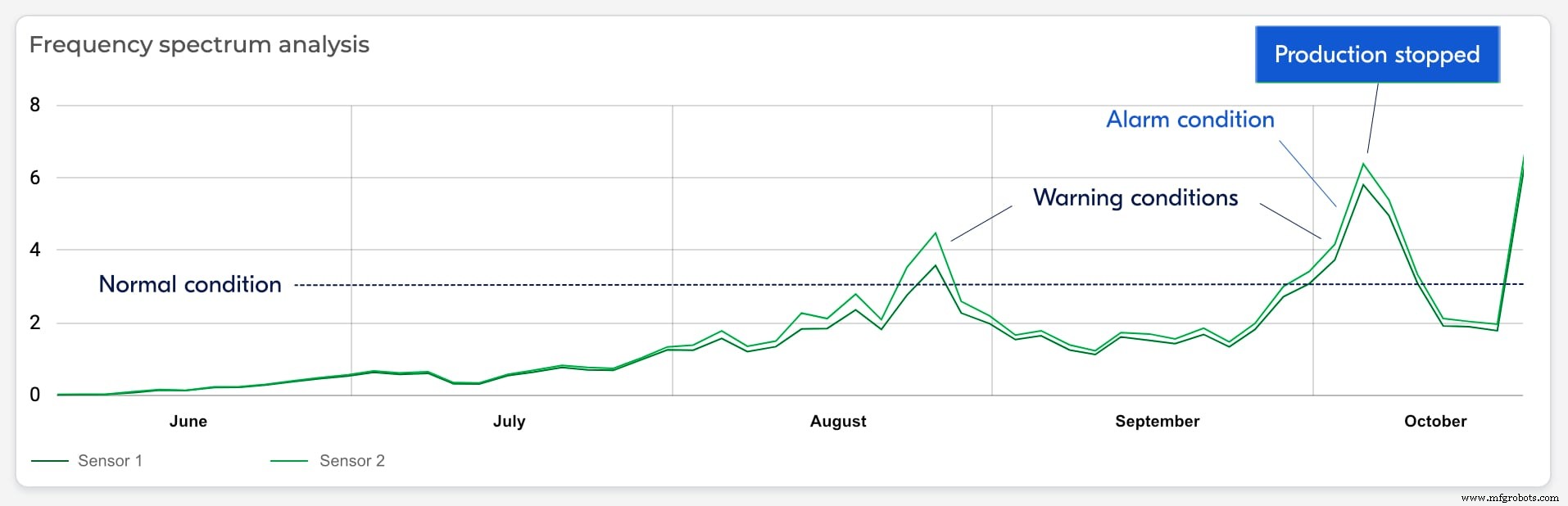Click the August peak on Sensor 2 line
Screen dimensions: 1568x506
pos(935,233)
